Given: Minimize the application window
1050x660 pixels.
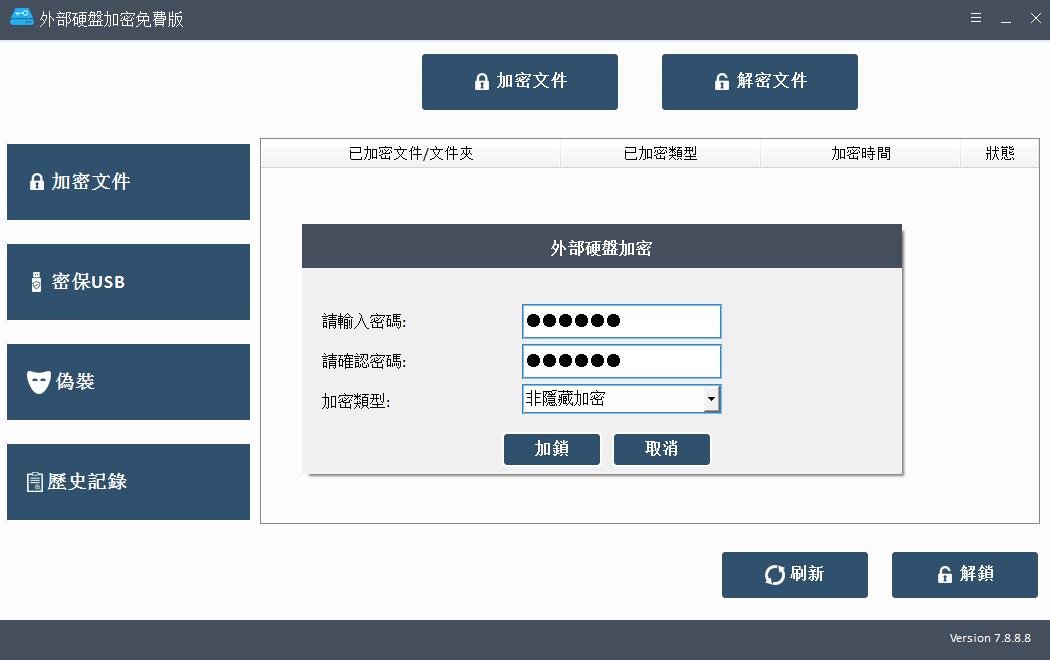Looking at the screenshot, I should coord(1006,19).
